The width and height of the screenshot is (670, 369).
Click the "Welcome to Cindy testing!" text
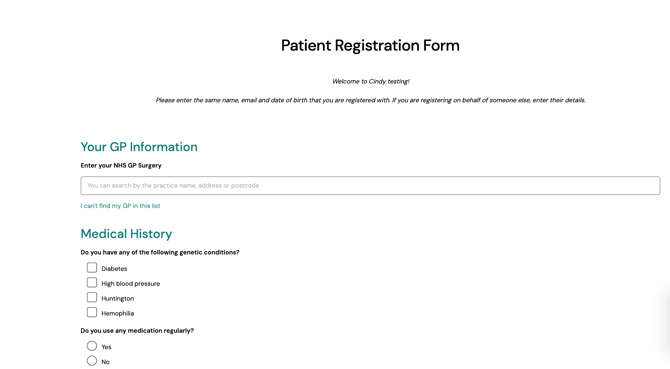coord(370,81)
